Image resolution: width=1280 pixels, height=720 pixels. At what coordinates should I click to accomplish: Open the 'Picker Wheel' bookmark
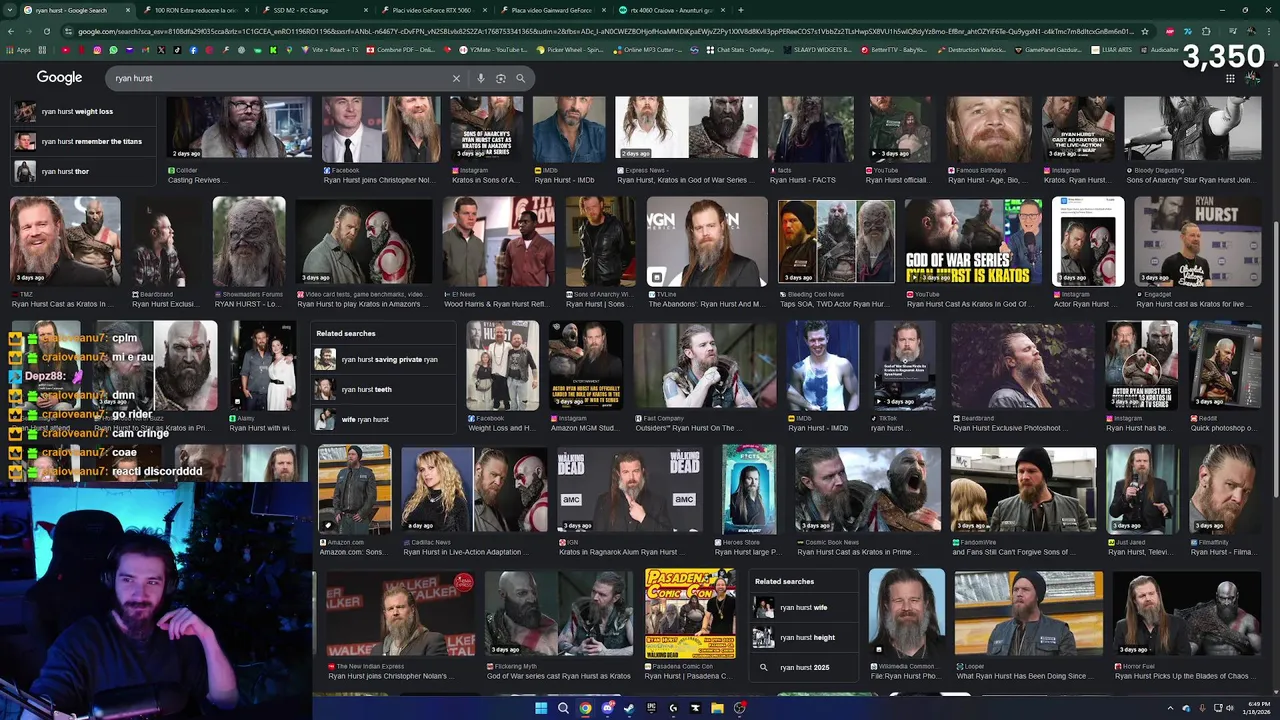point(570,49)
